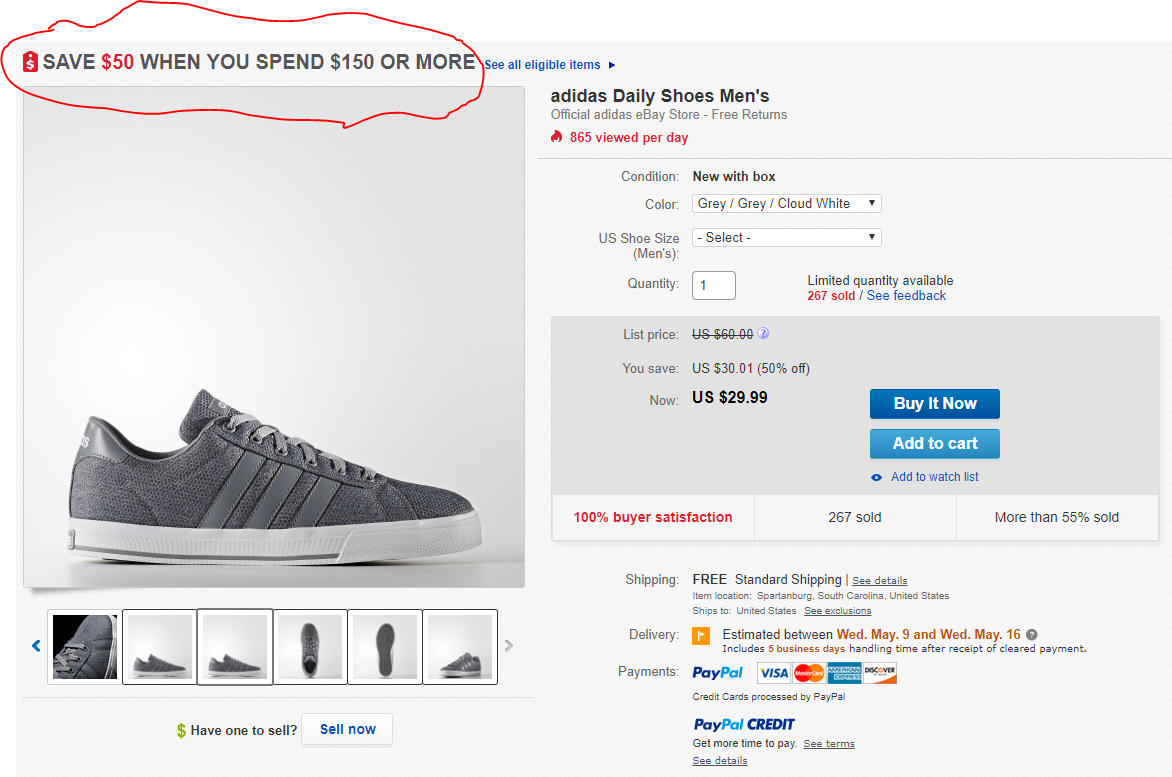
Task: Click the PayPal Credit logo
Action: (743, 724)
